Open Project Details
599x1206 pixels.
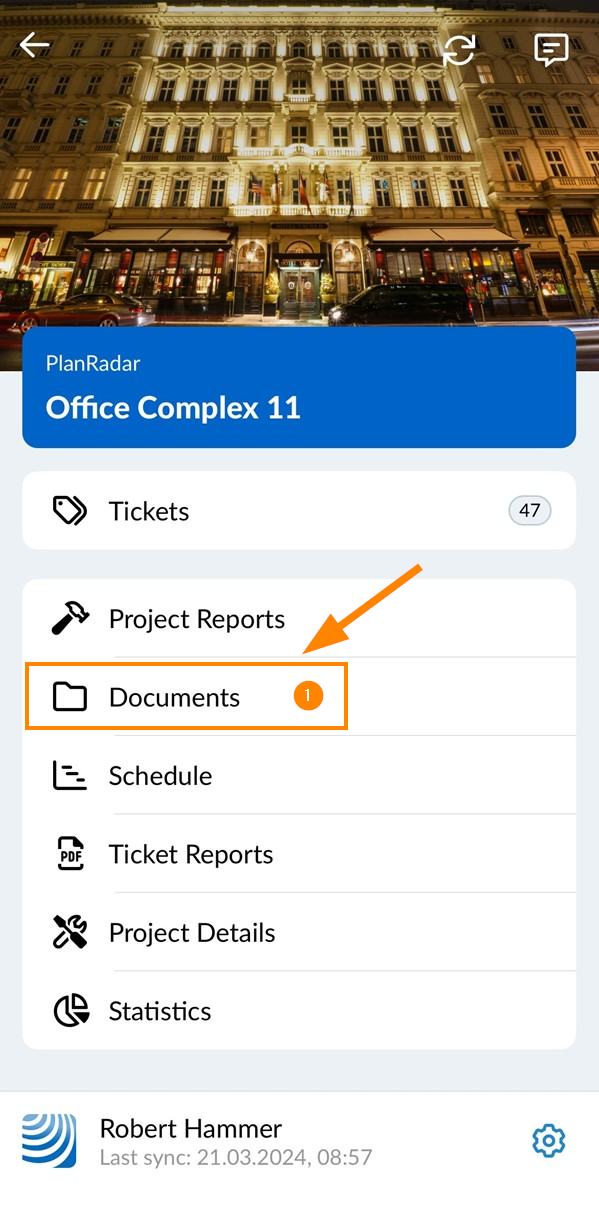tap(299, 932)
